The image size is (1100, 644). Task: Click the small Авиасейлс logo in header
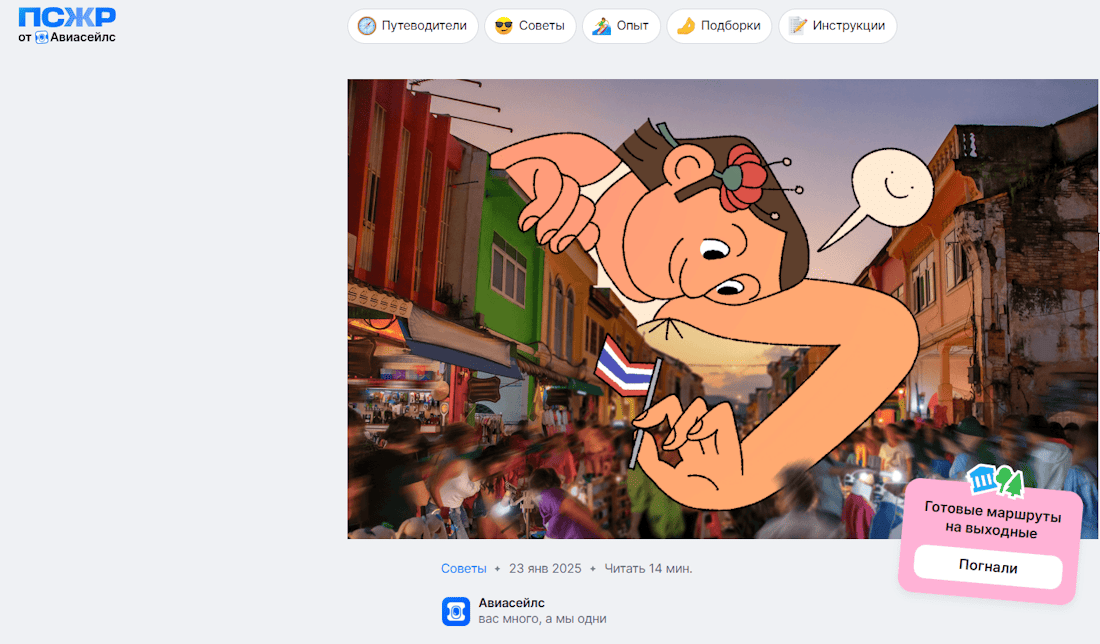pos(42,38)
